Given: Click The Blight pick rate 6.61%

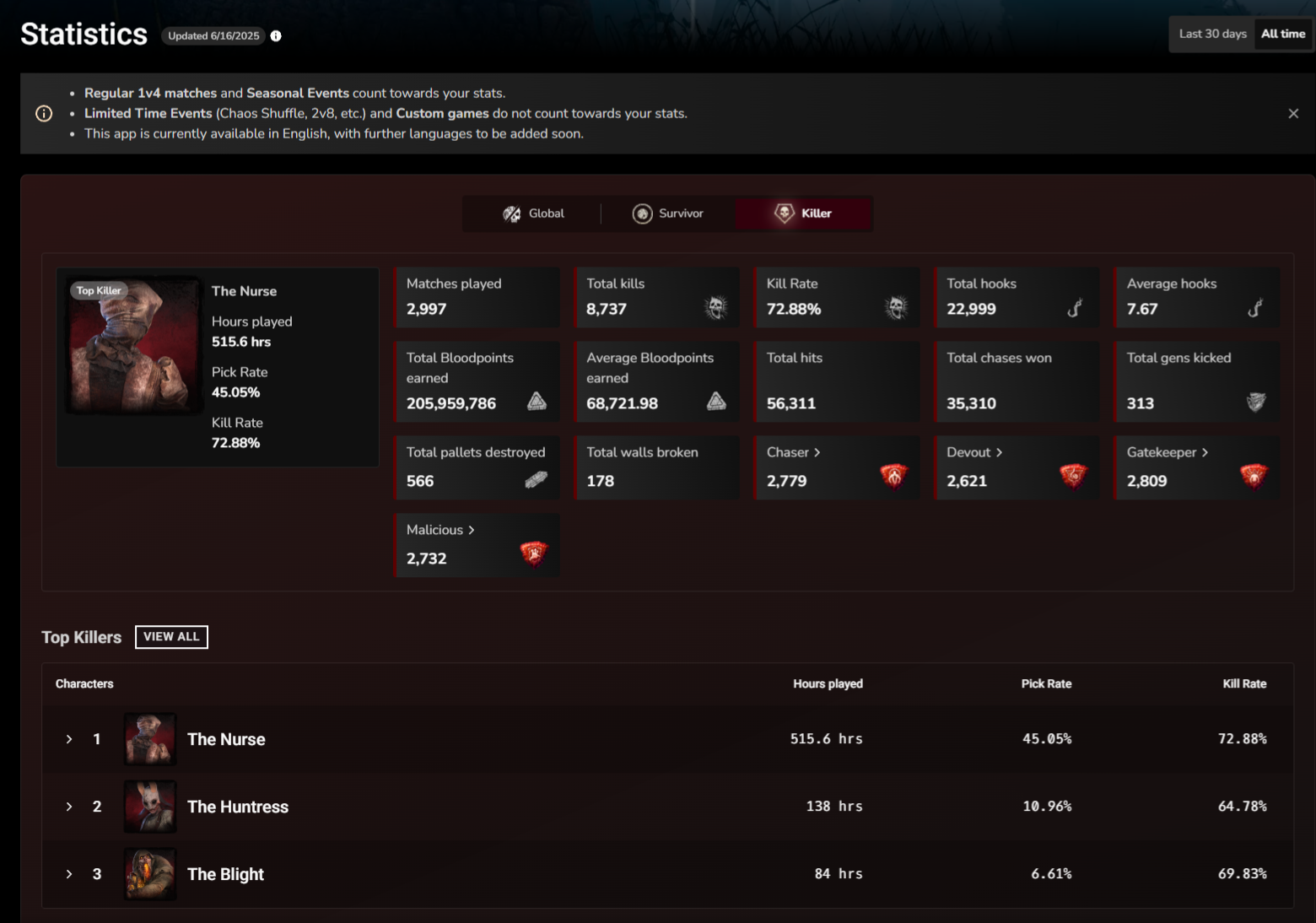Looking at the screenshot, I should point(1051,874).
